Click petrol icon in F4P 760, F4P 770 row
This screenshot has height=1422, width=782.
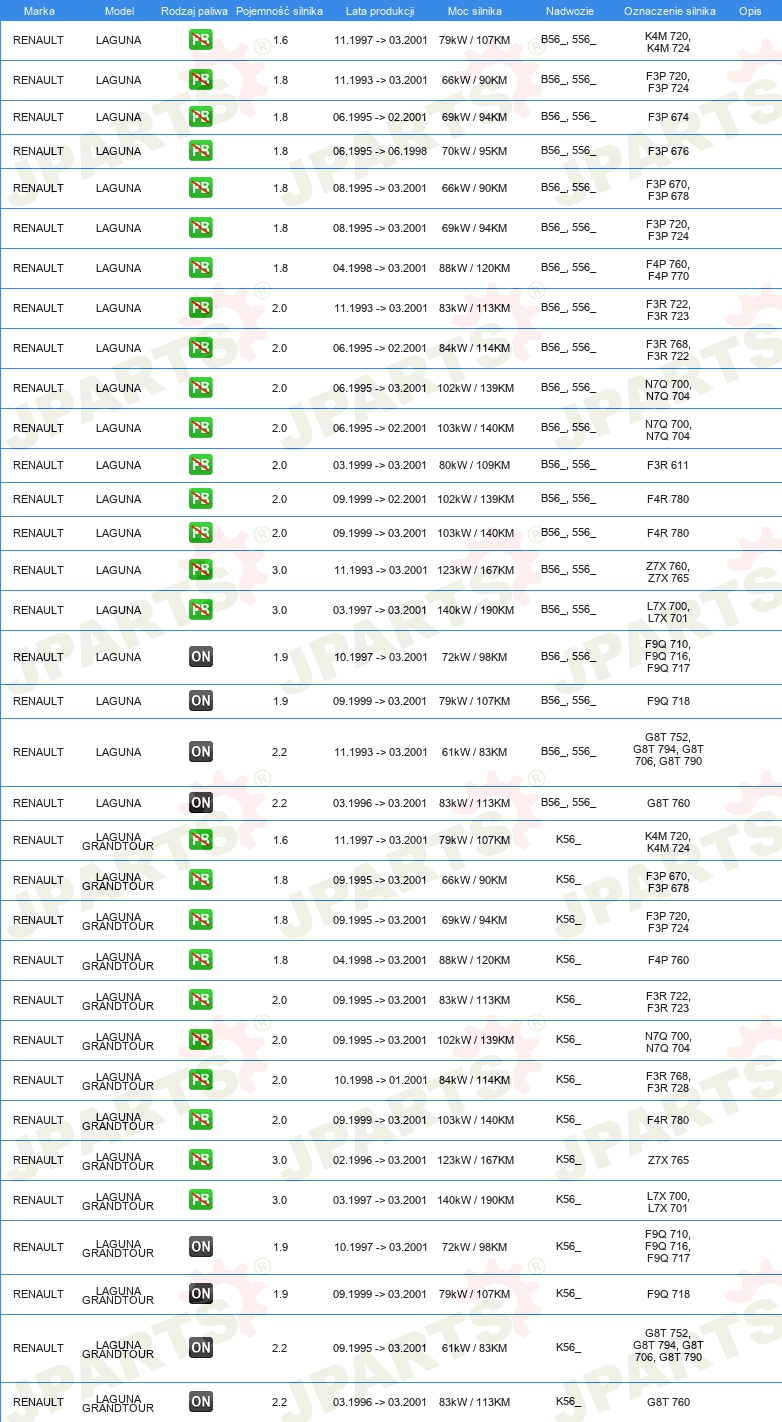point(201,268)
